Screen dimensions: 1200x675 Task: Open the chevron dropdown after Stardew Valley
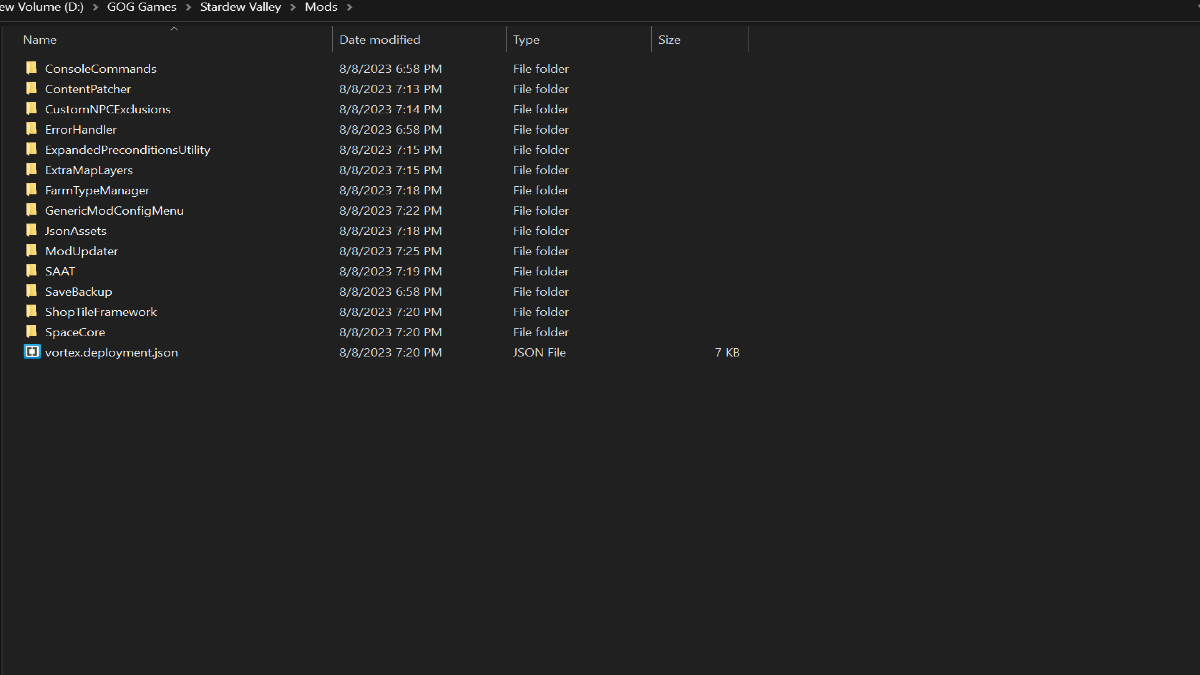pyautogui.click(x=292, y=8)
